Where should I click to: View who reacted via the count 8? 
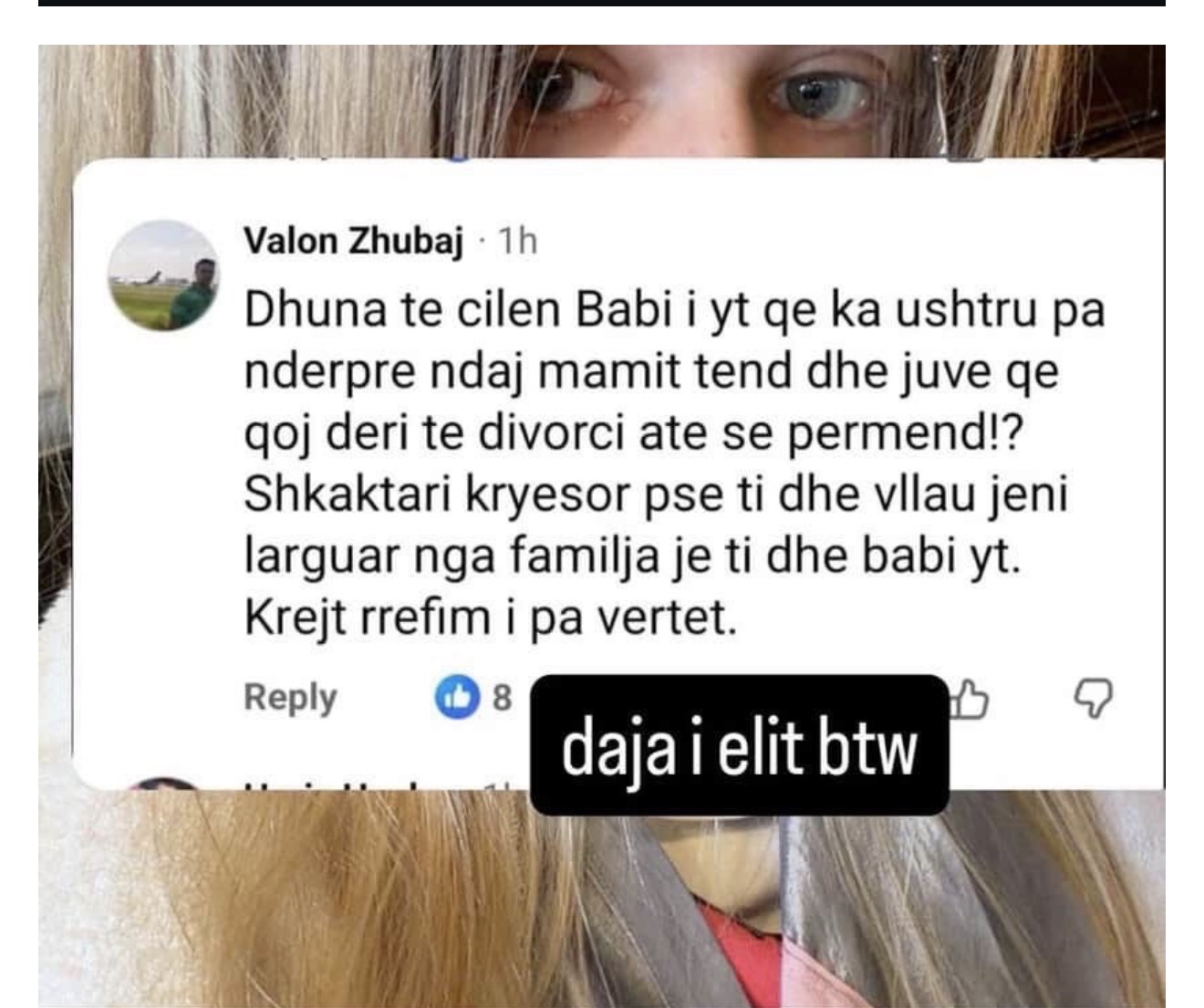502,698
